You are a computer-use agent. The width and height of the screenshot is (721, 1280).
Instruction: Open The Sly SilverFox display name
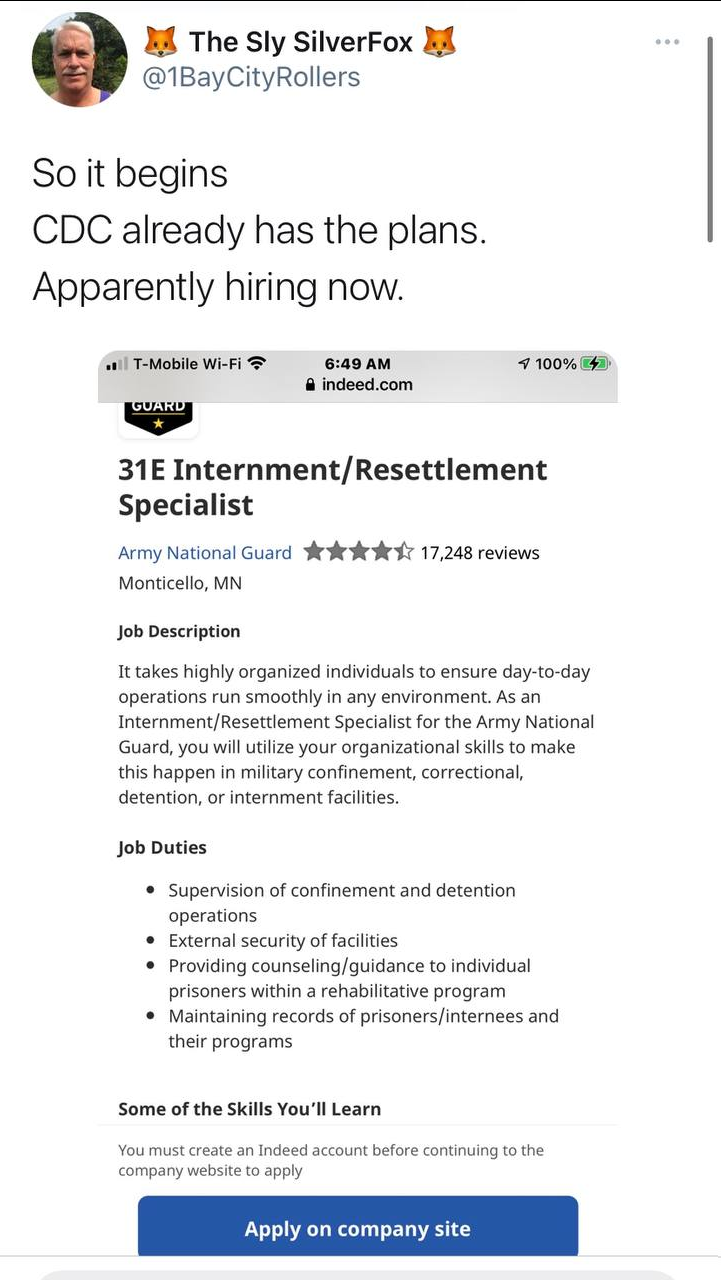(x=300, y=42)
